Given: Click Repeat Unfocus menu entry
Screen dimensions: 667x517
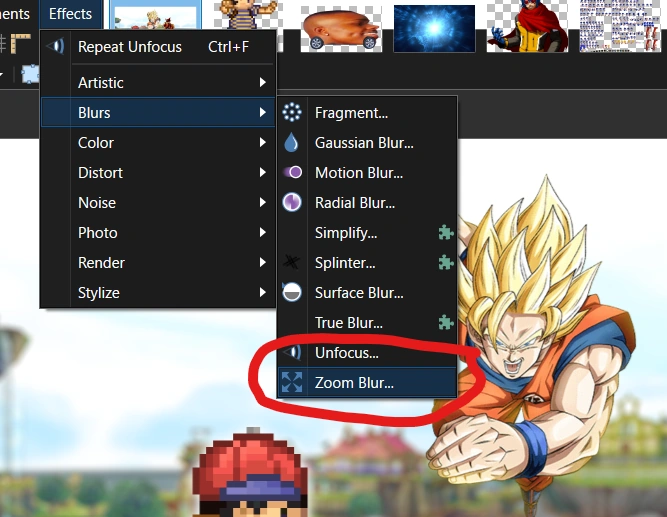Looking at the screenshot, I should point(158,47).
